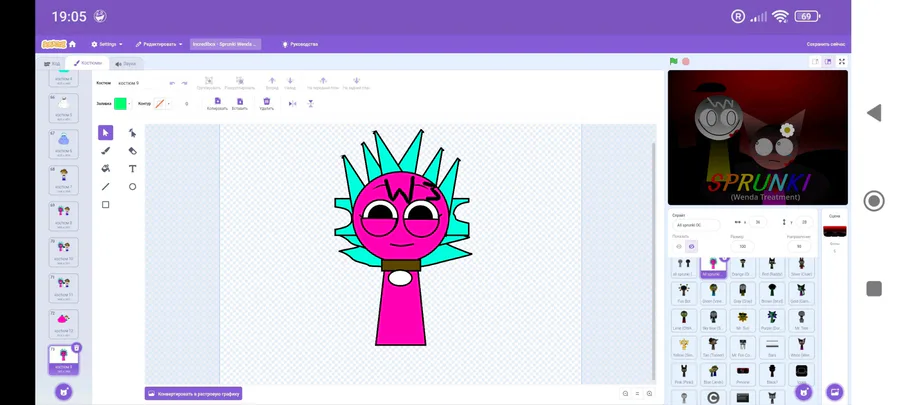The height and width of the screenshot is (405, 900).
Task: Open the Settings dropdown menu
Action: pyautogui.click(x=107, y=44)
